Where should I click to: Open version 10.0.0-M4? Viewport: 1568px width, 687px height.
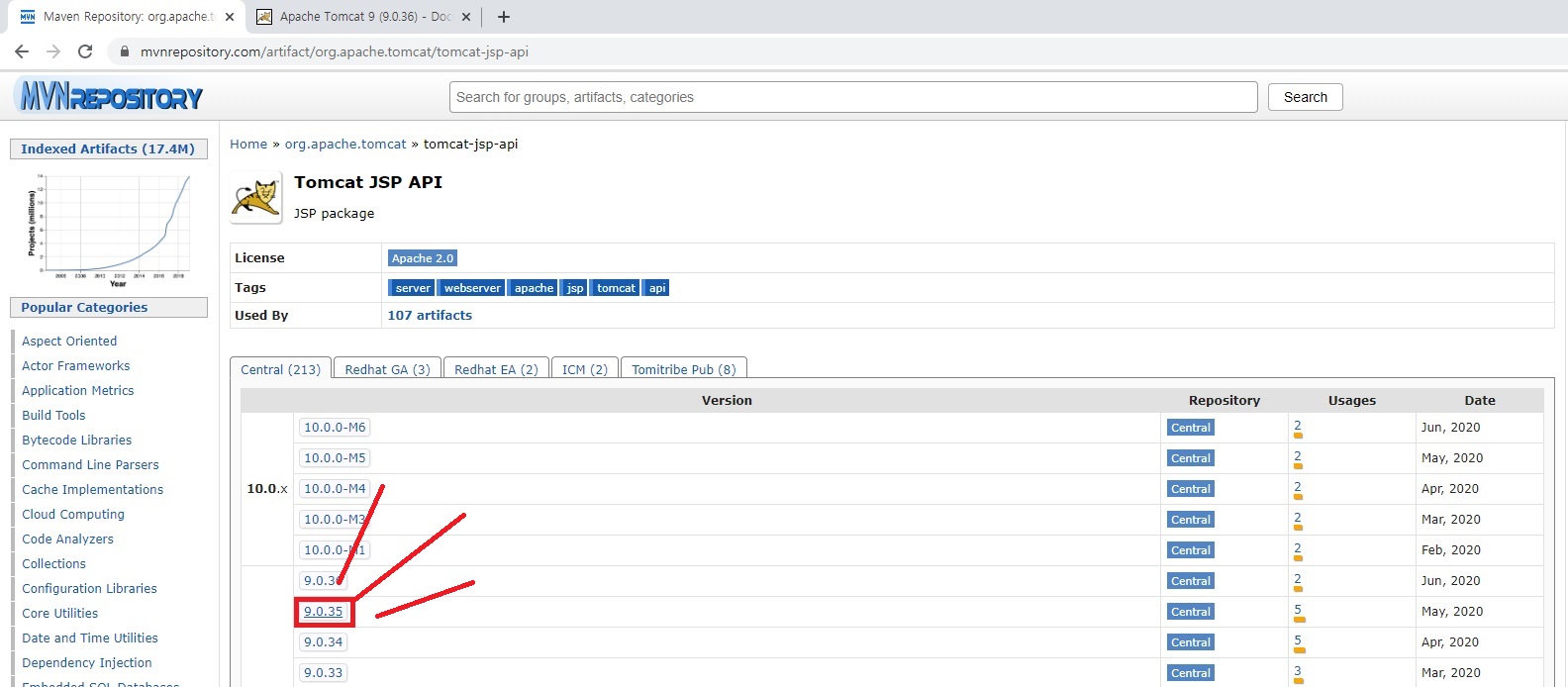pyautogui.click(x=335, y=489)
